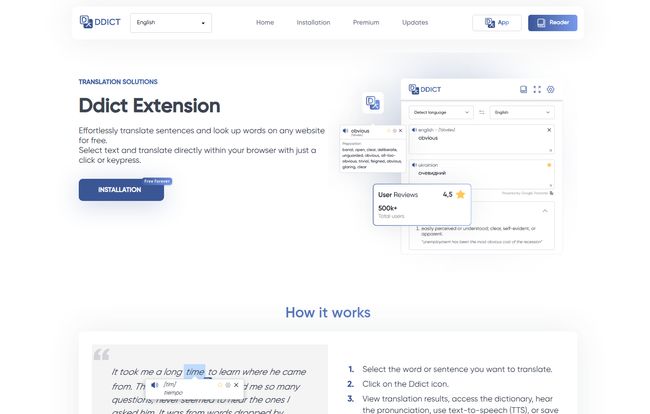
Task: Play the speaker in the obvious popup
Action: click(345, 131)
